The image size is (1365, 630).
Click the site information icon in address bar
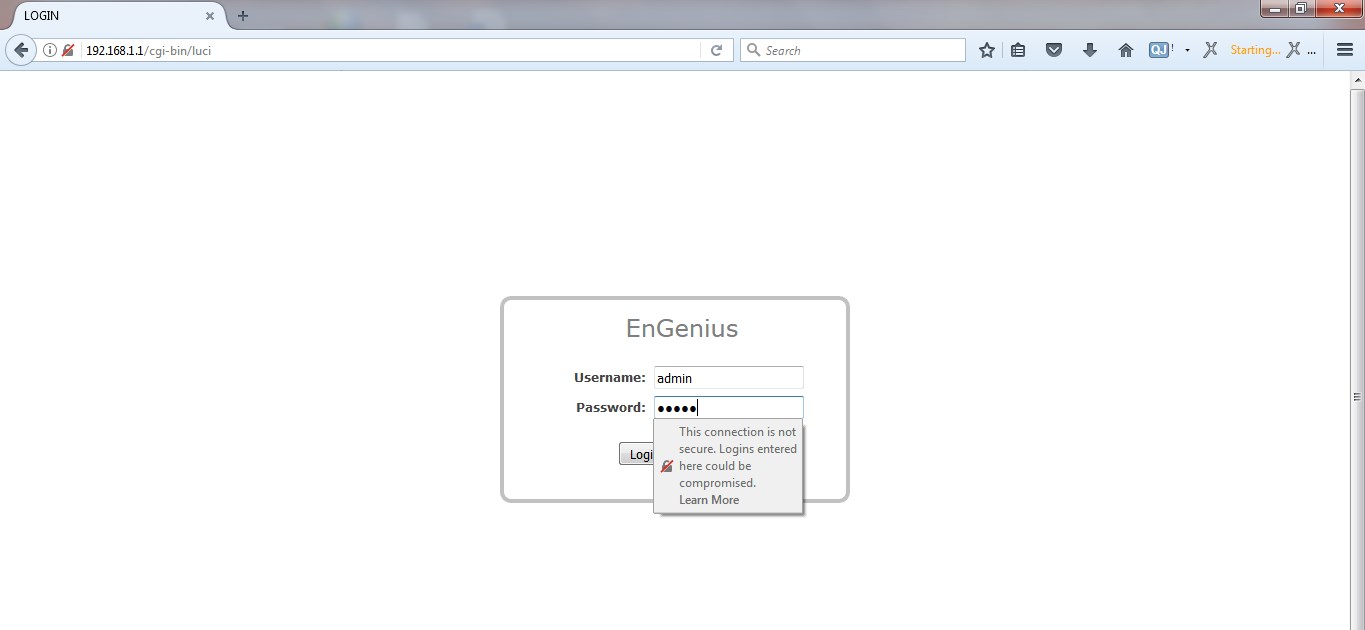click(49, 49)
